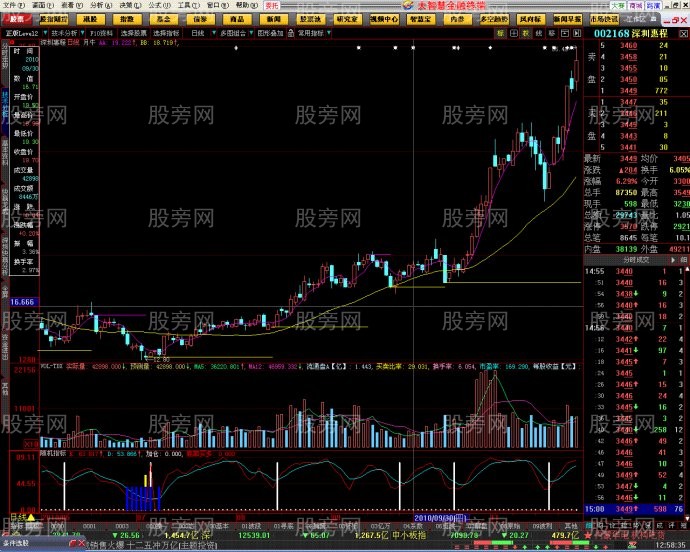Close the 条件选股 panel
The image size is (690, 552).
click(81, 544)
